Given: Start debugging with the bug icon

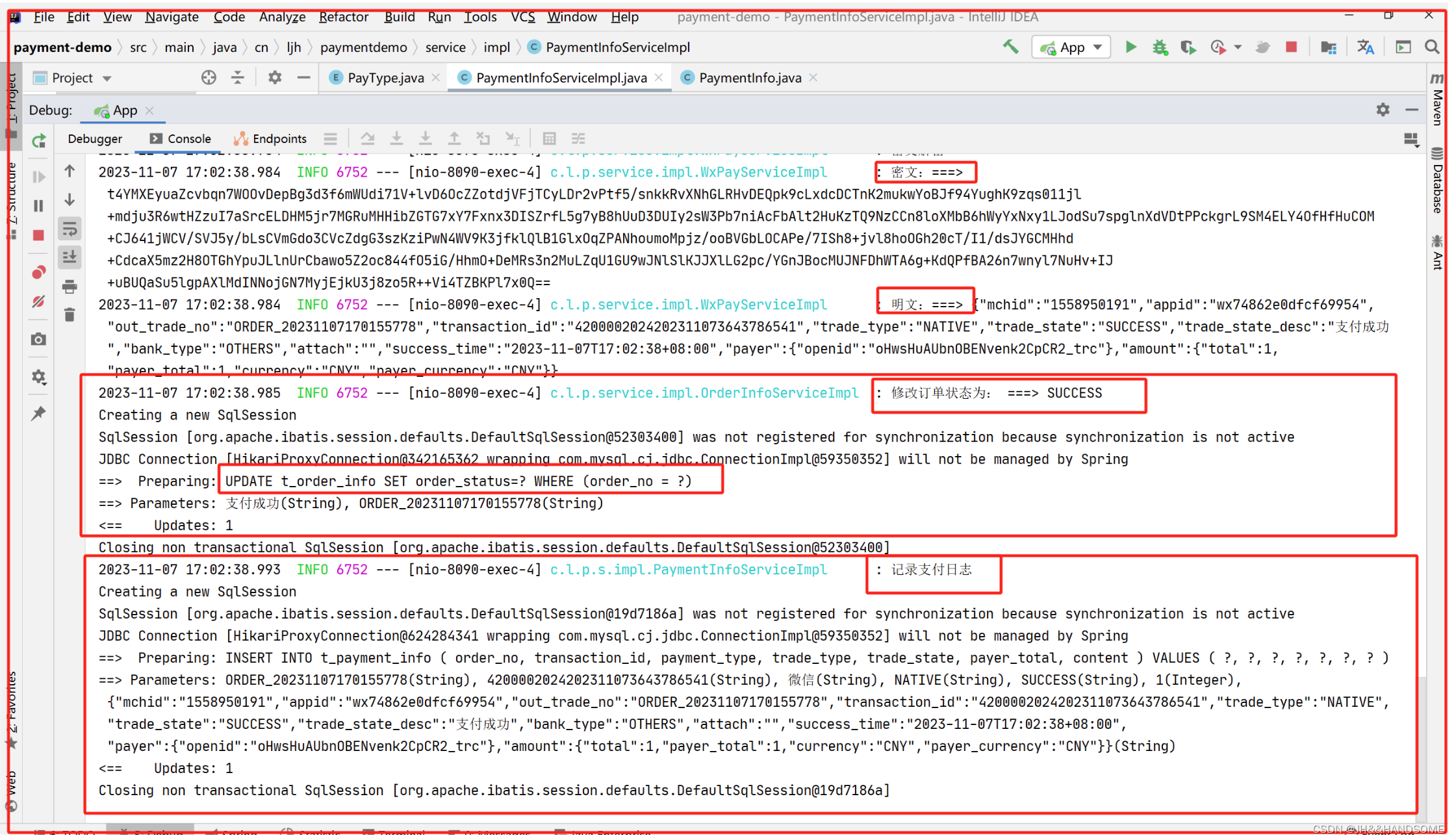Looking at the screenshot, I should [x=1160, y=47].
